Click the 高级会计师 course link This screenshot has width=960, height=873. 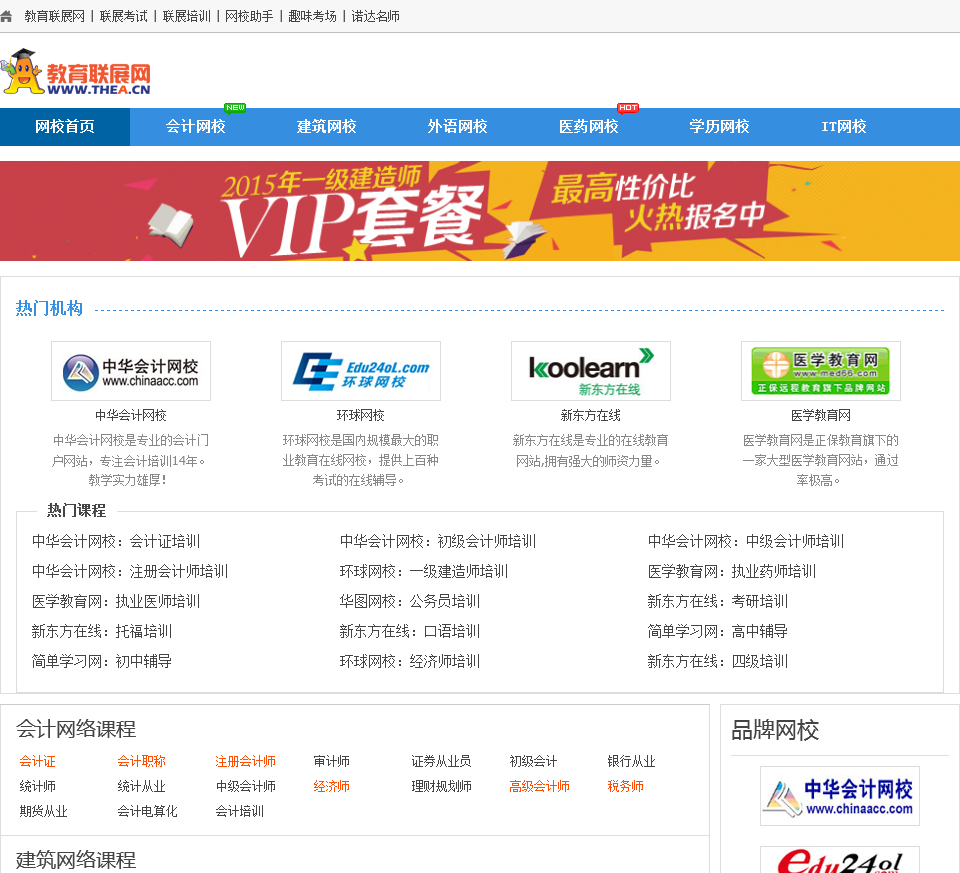539,787
